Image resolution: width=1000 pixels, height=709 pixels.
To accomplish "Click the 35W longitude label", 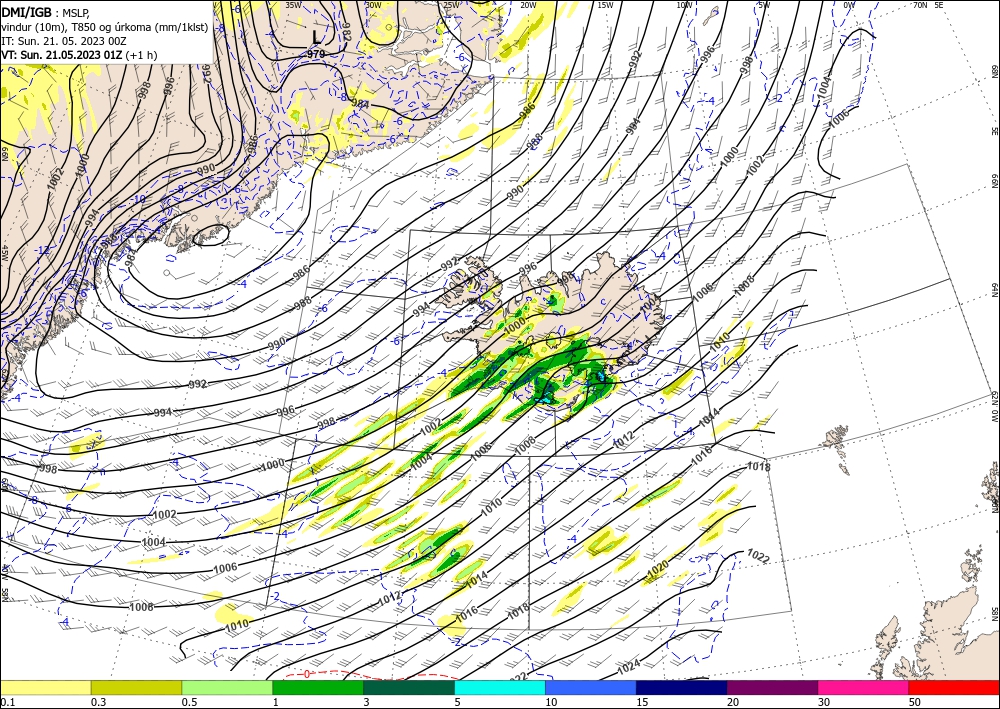I will pyautogui.click(x=293, y=5).
